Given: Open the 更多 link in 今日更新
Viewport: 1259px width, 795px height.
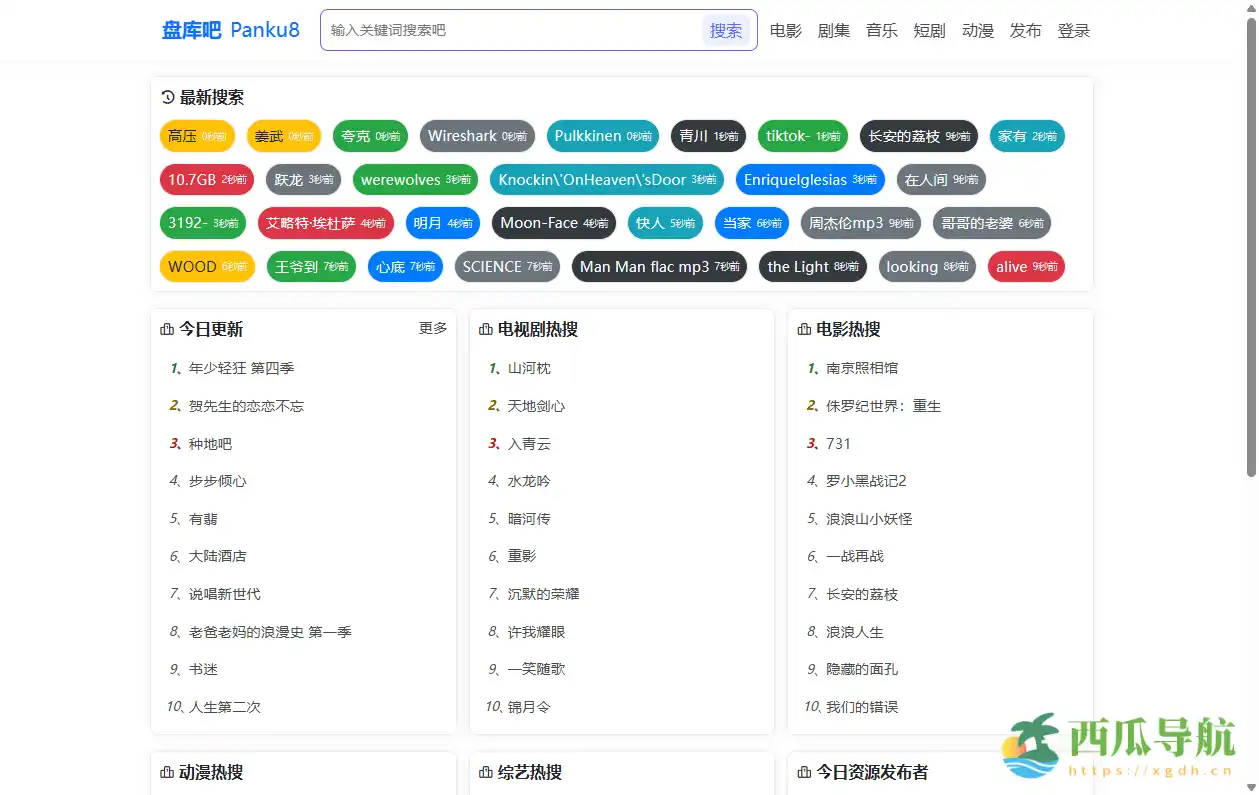Looking at the screenshot, I should coord(432,327).
